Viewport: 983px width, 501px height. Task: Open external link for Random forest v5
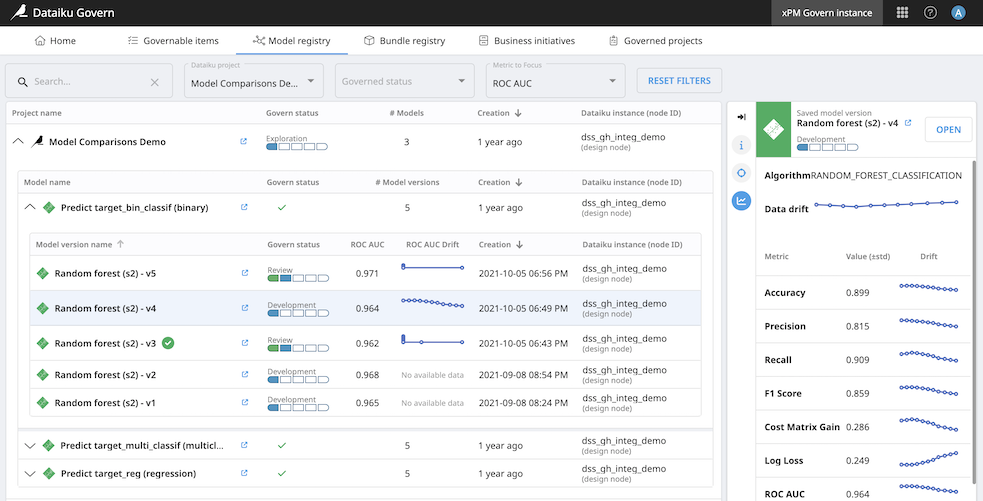tap(245, 273)
